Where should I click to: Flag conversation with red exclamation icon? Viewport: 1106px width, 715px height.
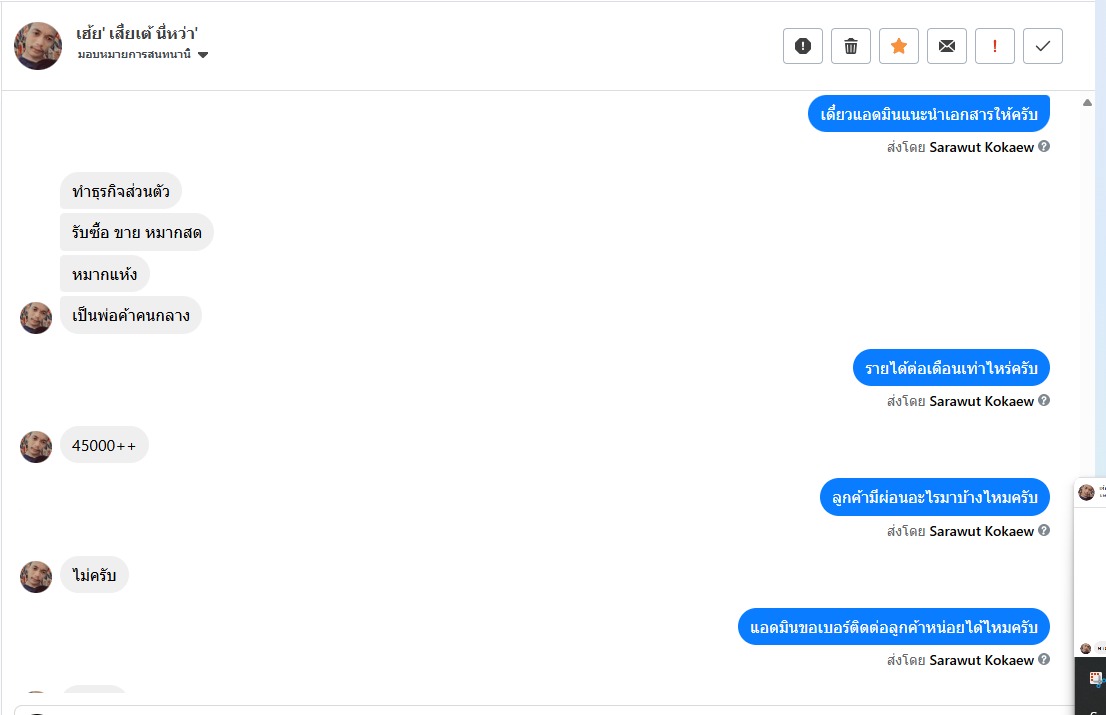pos(994,46)
